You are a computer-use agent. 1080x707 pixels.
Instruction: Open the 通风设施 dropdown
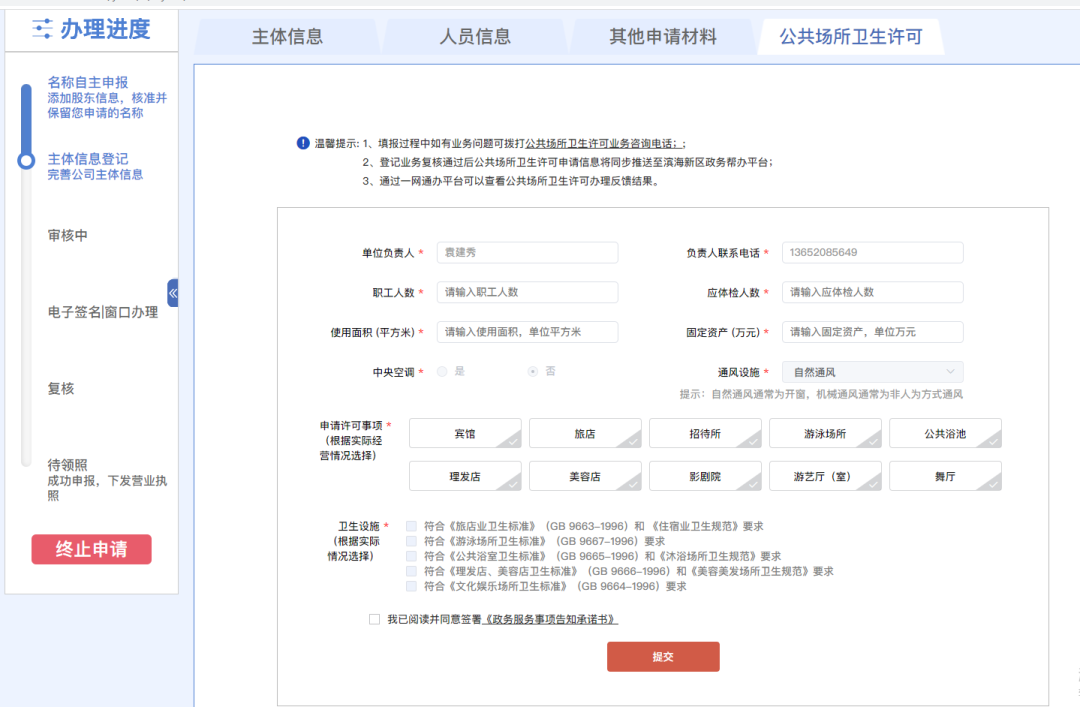click(x=872, y=372)
